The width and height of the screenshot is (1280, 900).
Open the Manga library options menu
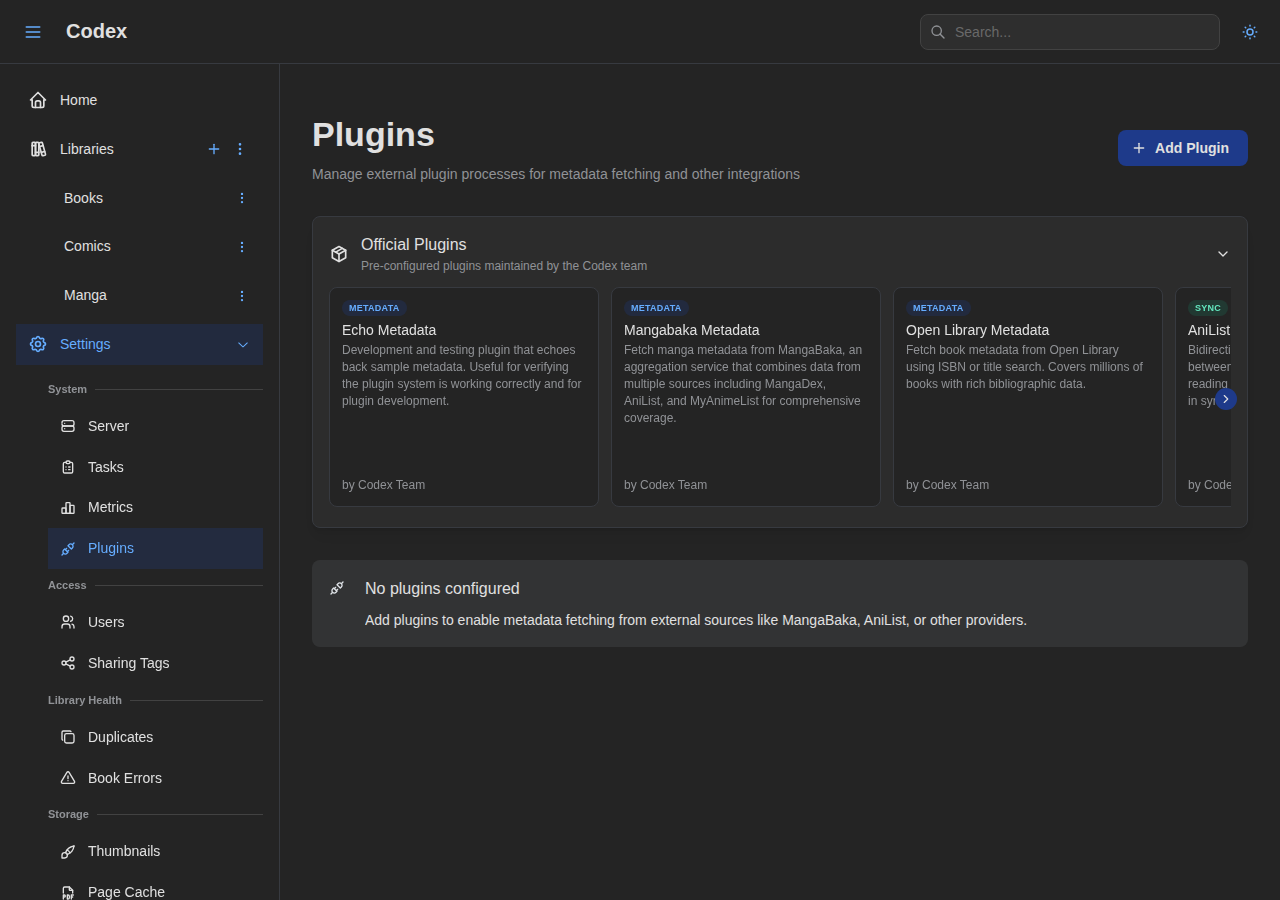(x=240, y=295)
